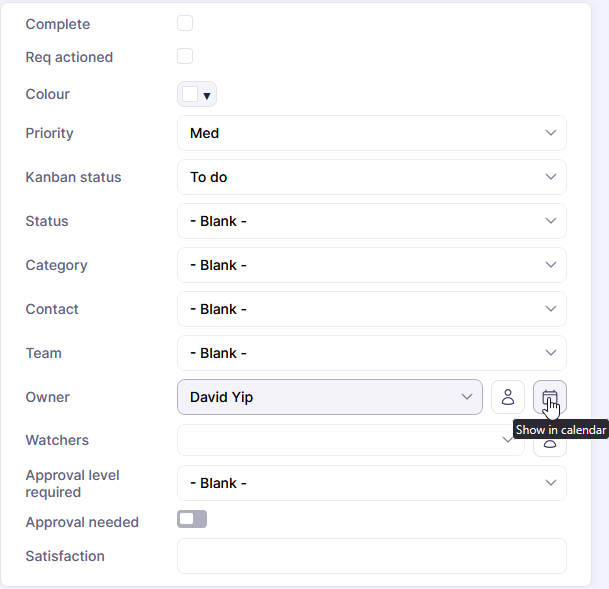Screen dimensions: 609x589
Task: Click the Priority field chevron arrow
Action: [551, 133]
